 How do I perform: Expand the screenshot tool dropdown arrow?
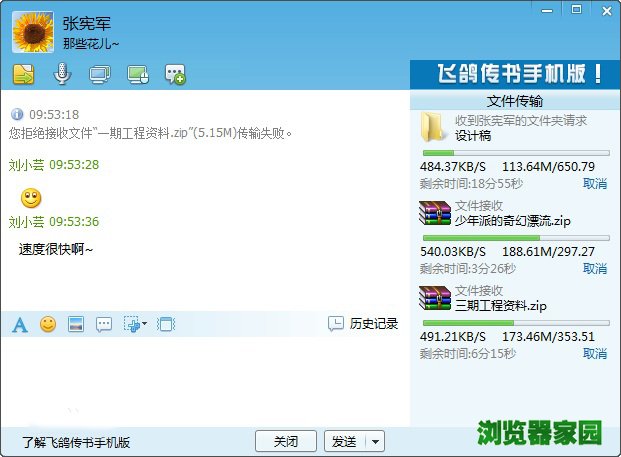coord(145,324)
